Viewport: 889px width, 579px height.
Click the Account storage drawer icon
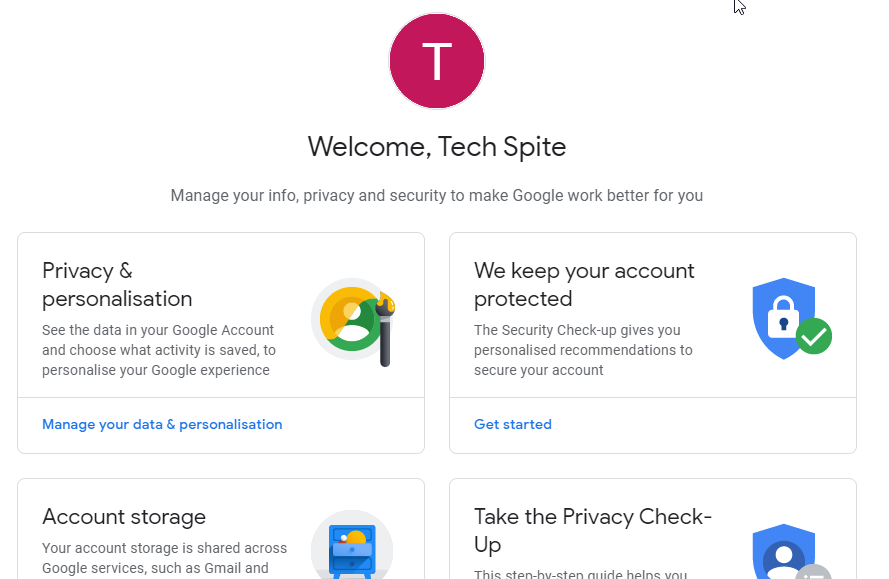coord(352,547)
